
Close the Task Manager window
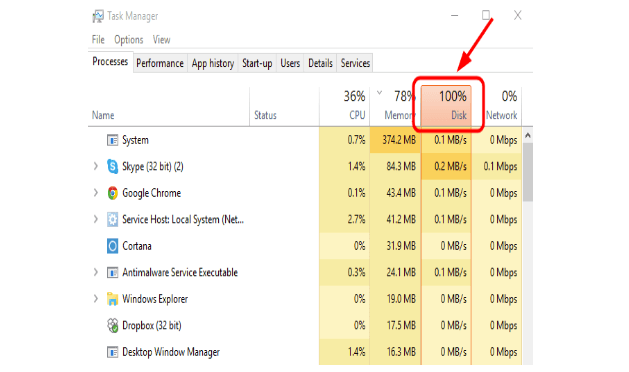click(x=517, y=16)
